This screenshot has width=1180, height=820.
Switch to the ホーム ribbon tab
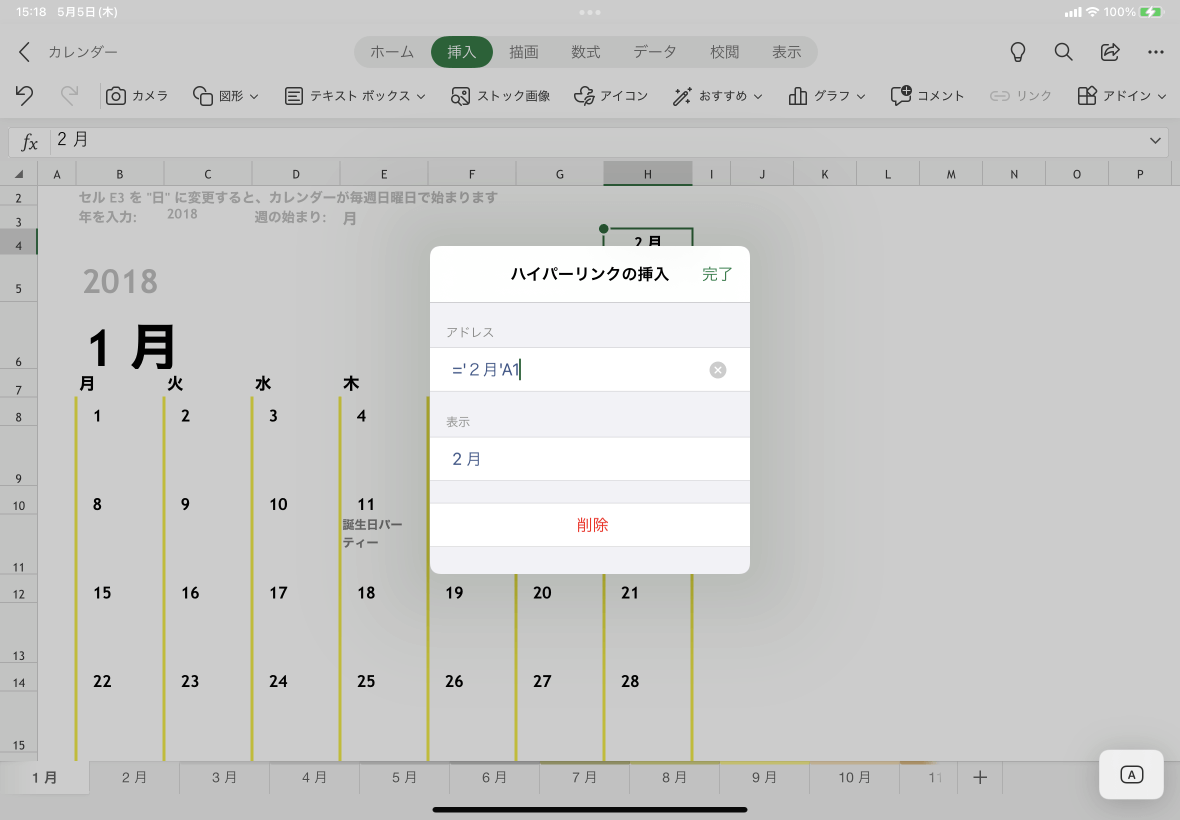pos(392,52)
